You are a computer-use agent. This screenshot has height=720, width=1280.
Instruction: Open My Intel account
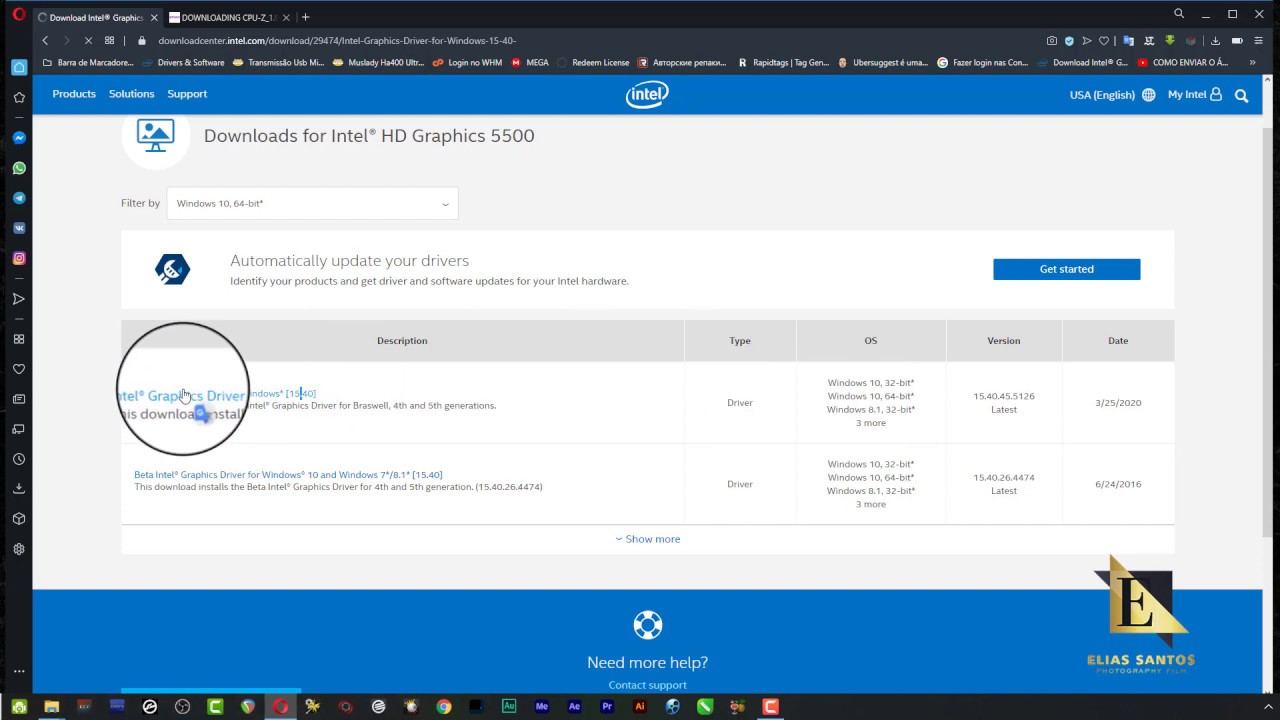(x=1195, y=94)
